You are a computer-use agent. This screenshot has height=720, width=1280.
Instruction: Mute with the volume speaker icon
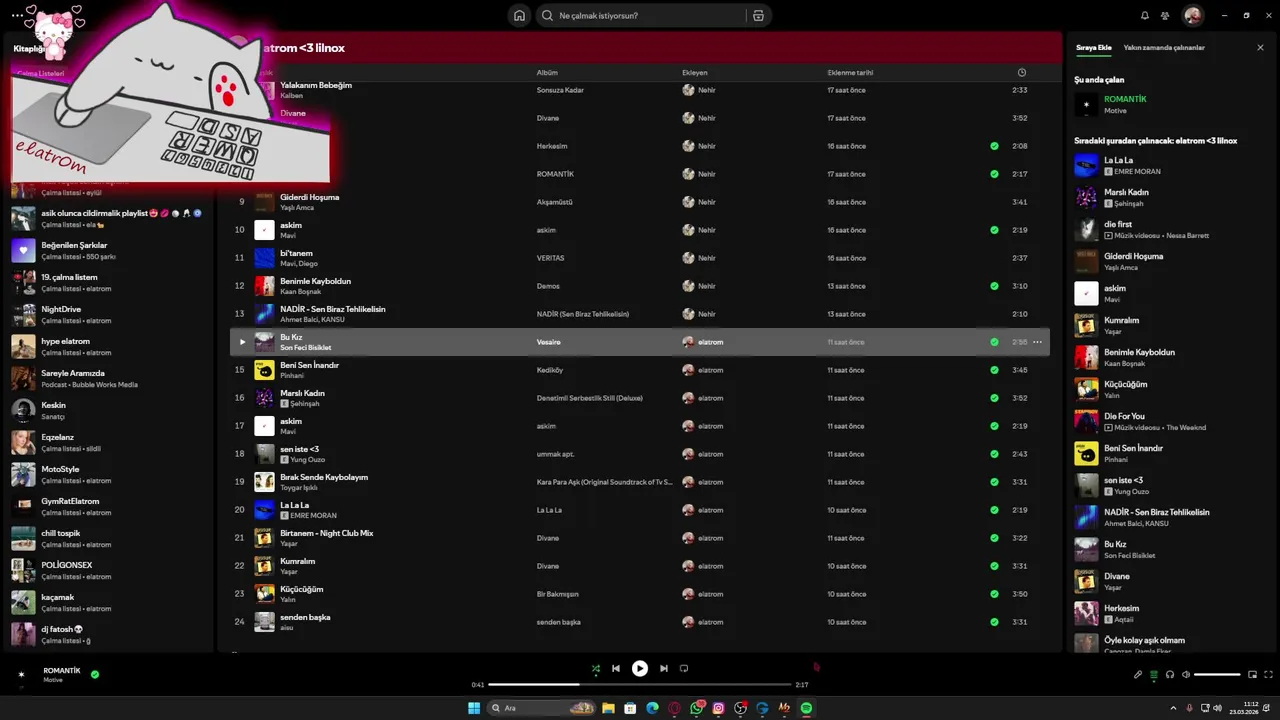(1186, 675)
